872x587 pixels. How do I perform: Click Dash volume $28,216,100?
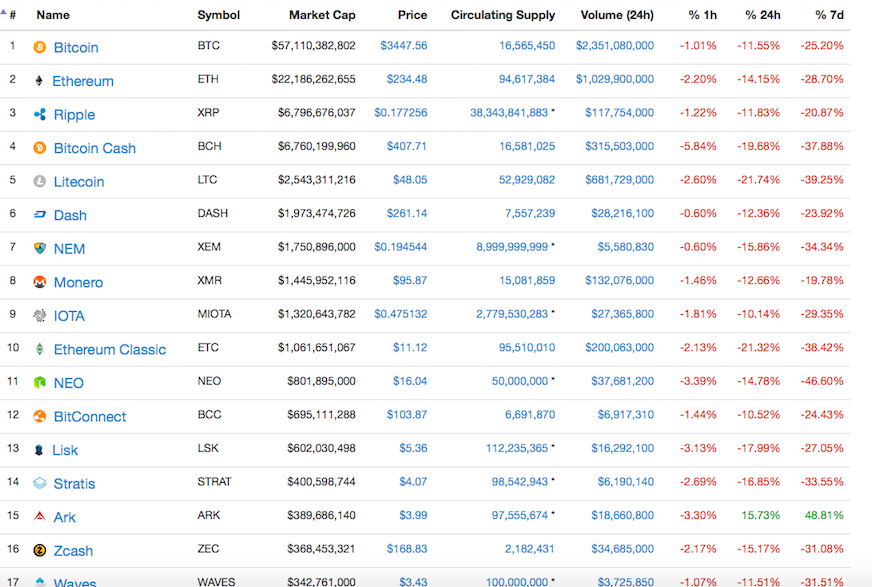622,213
